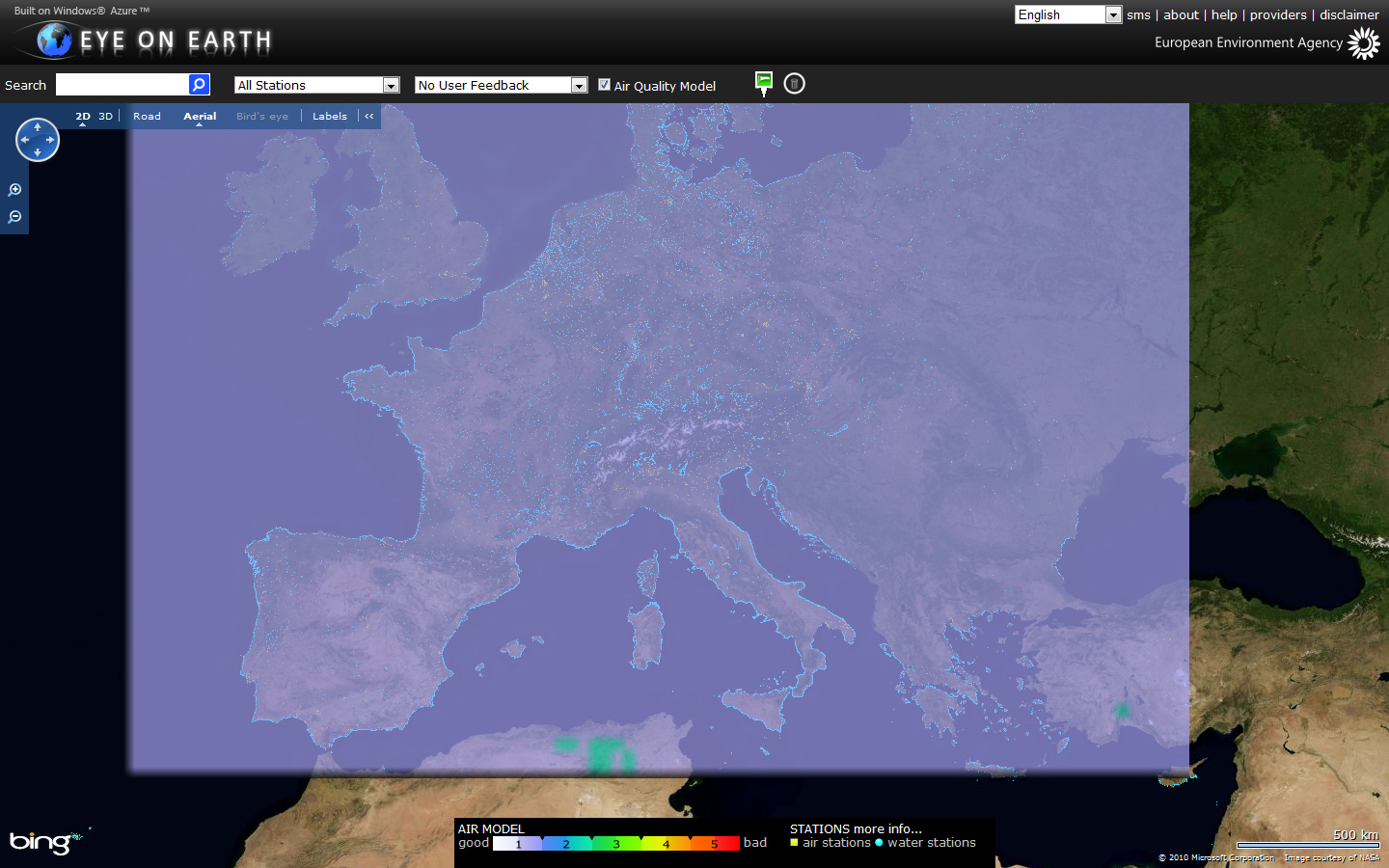Click the blue search magnifier button
The height and width of the screenshot is (868, 1389).
point(199,85)
